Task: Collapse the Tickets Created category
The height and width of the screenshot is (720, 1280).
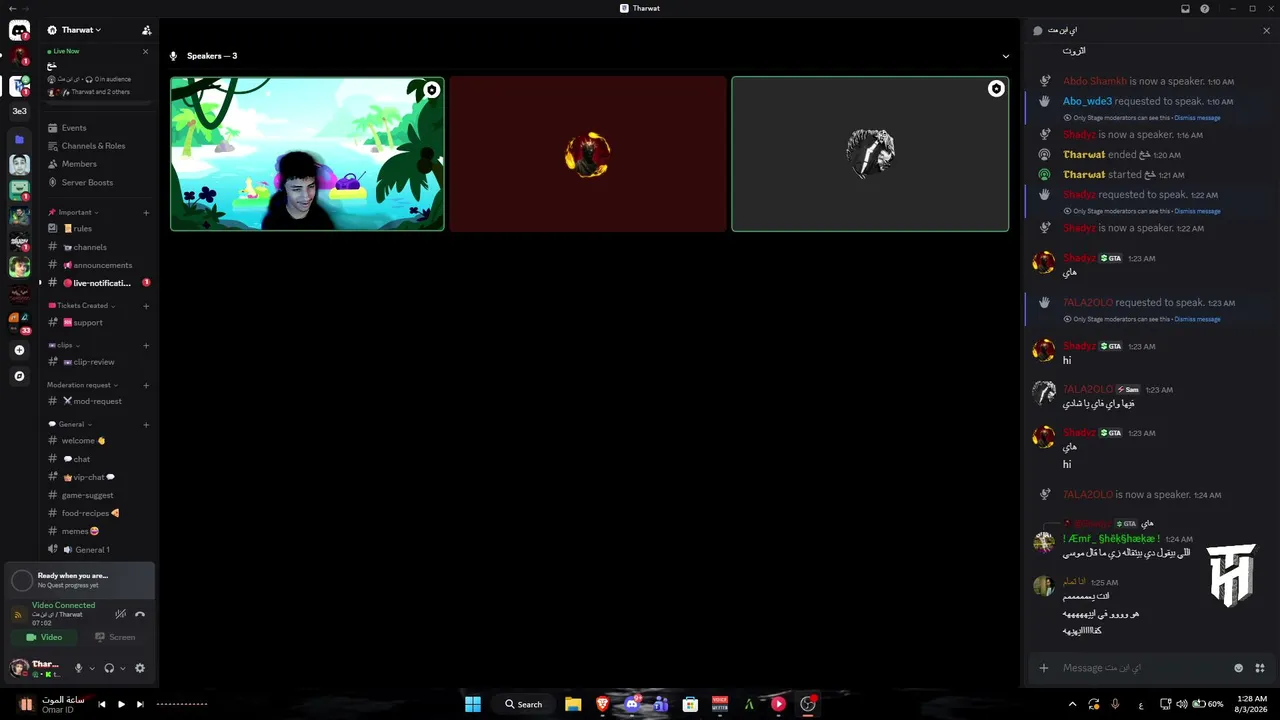Action: (x=82, y=306)
